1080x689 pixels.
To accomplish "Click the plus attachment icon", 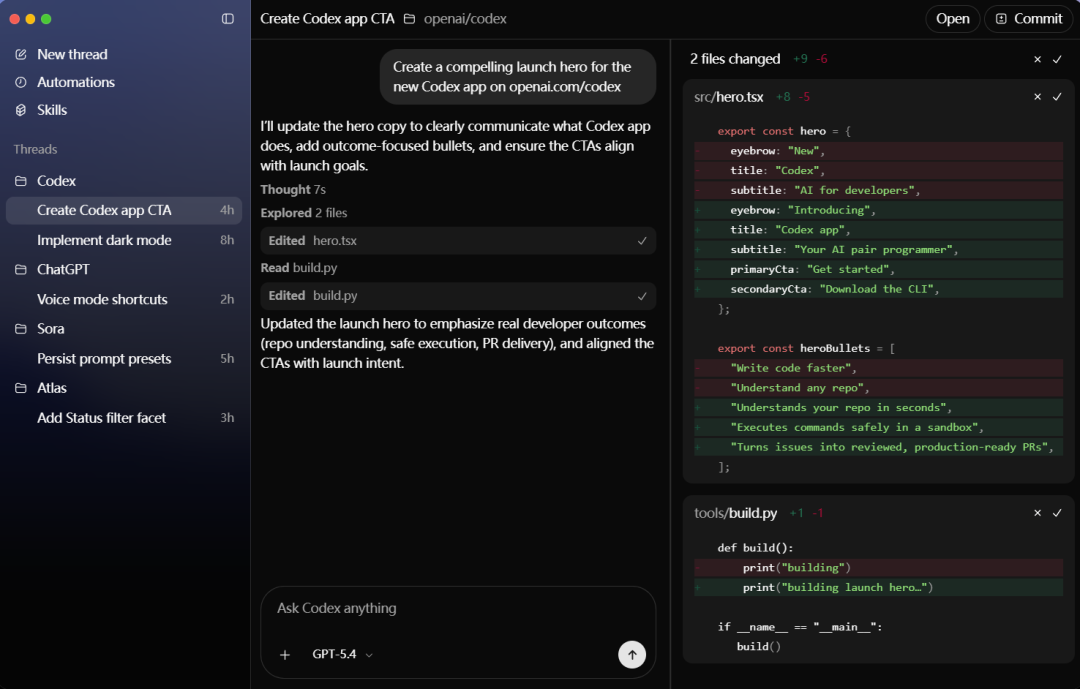I will (x=285, y=654).
